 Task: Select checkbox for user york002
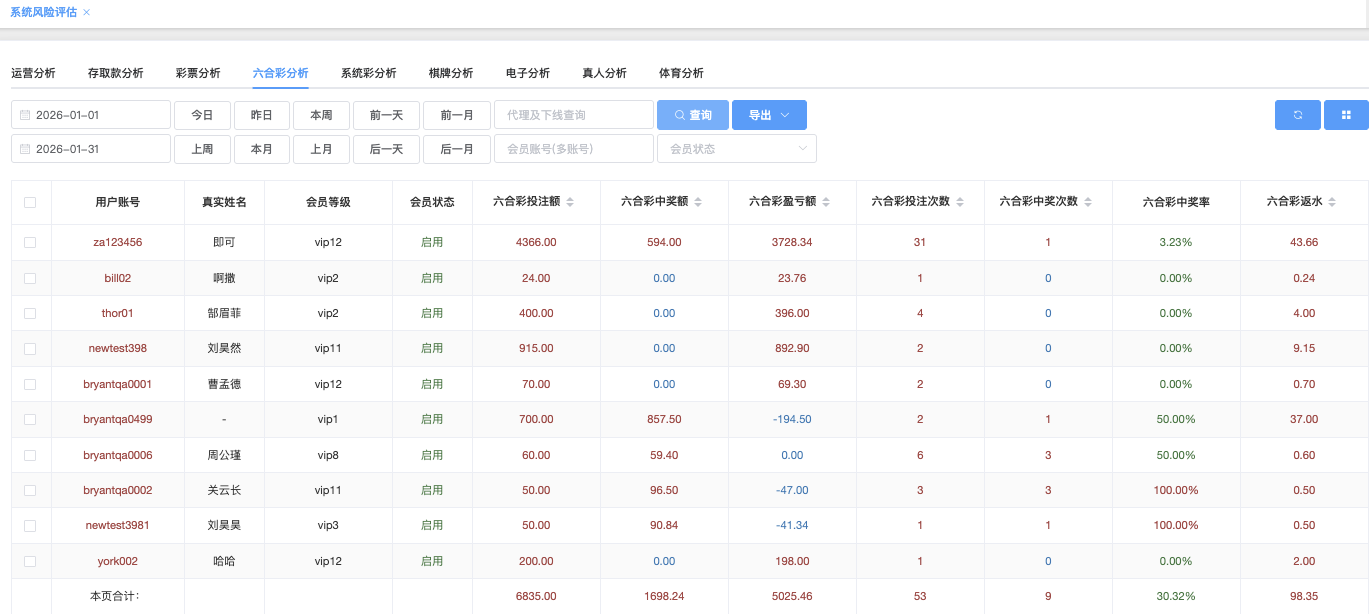30,561
